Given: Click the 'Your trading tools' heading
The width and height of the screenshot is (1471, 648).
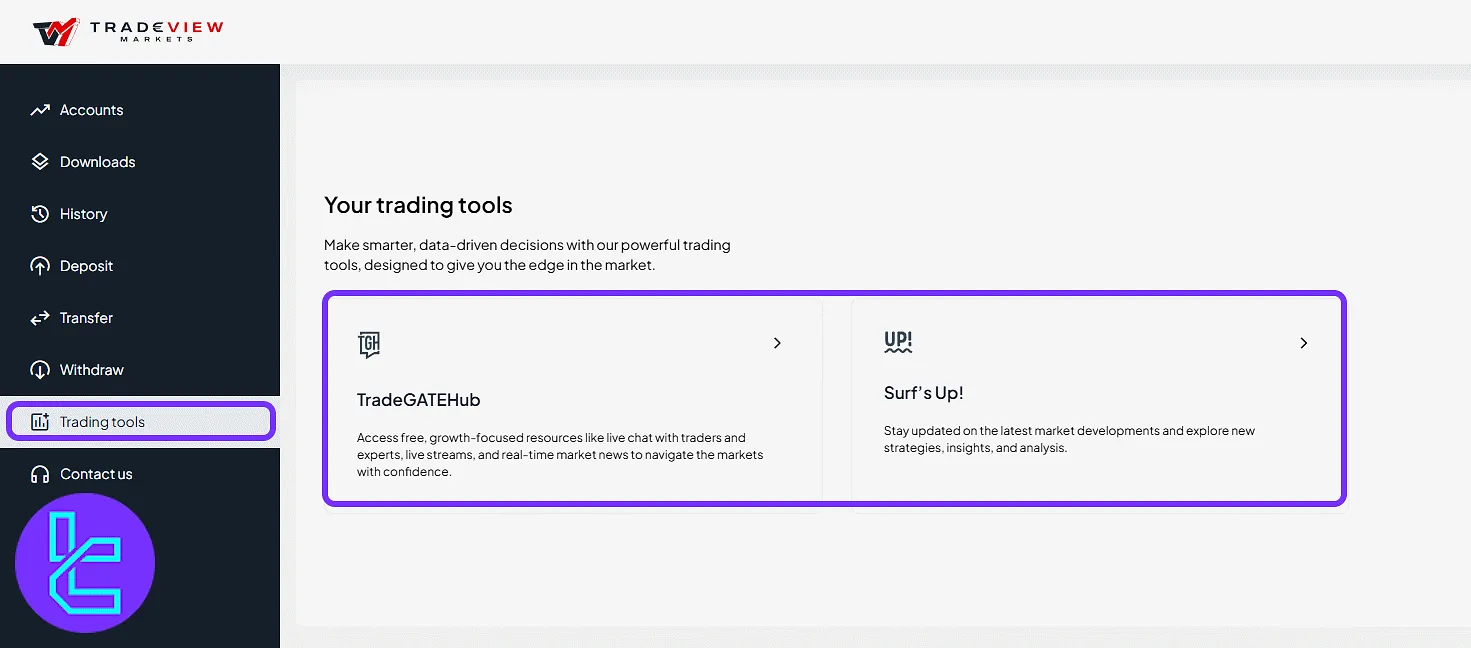Looking at the screenshot, I should (x=418, y=205).
